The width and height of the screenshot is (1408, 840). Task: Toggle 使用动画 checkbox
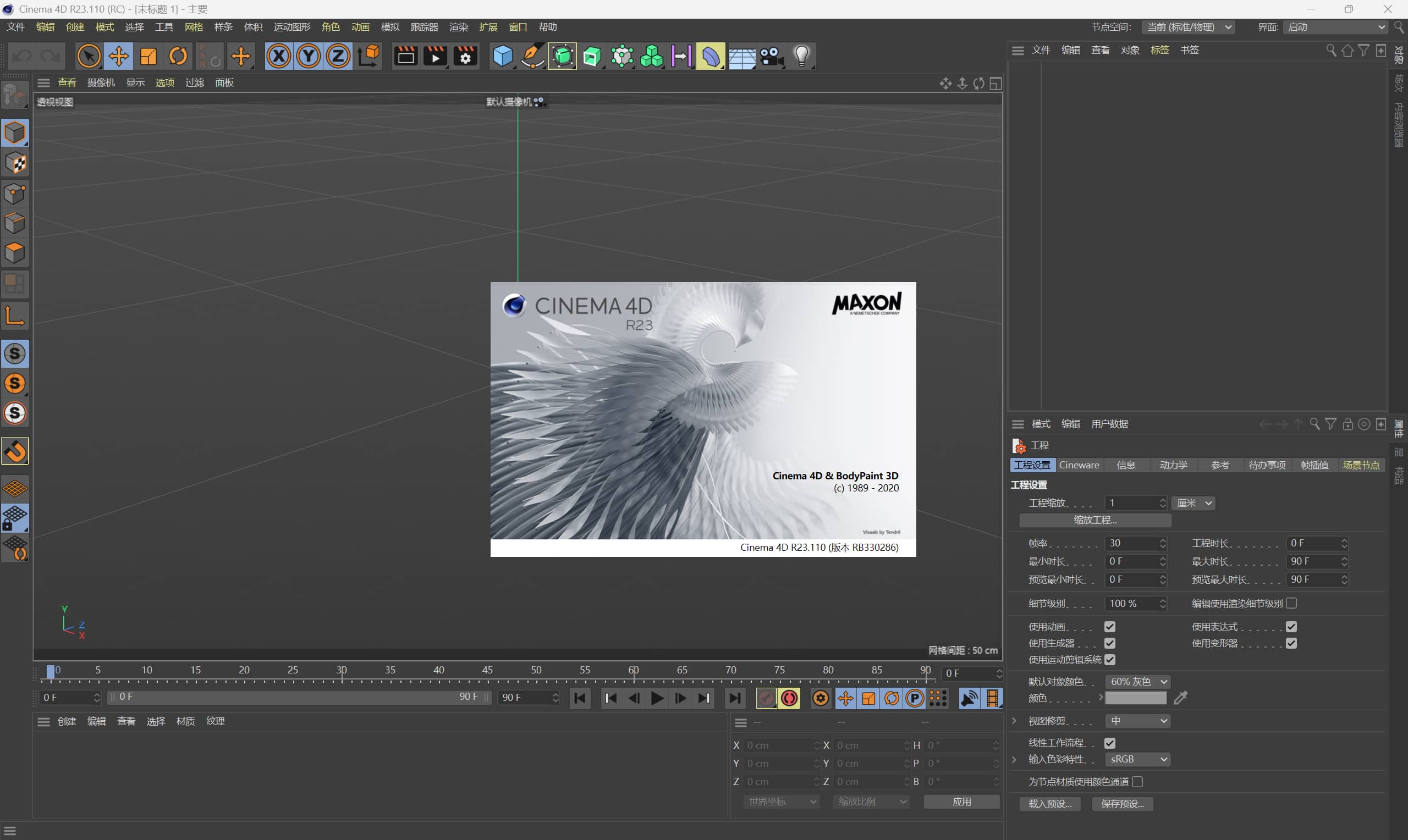click(1110, 627)
